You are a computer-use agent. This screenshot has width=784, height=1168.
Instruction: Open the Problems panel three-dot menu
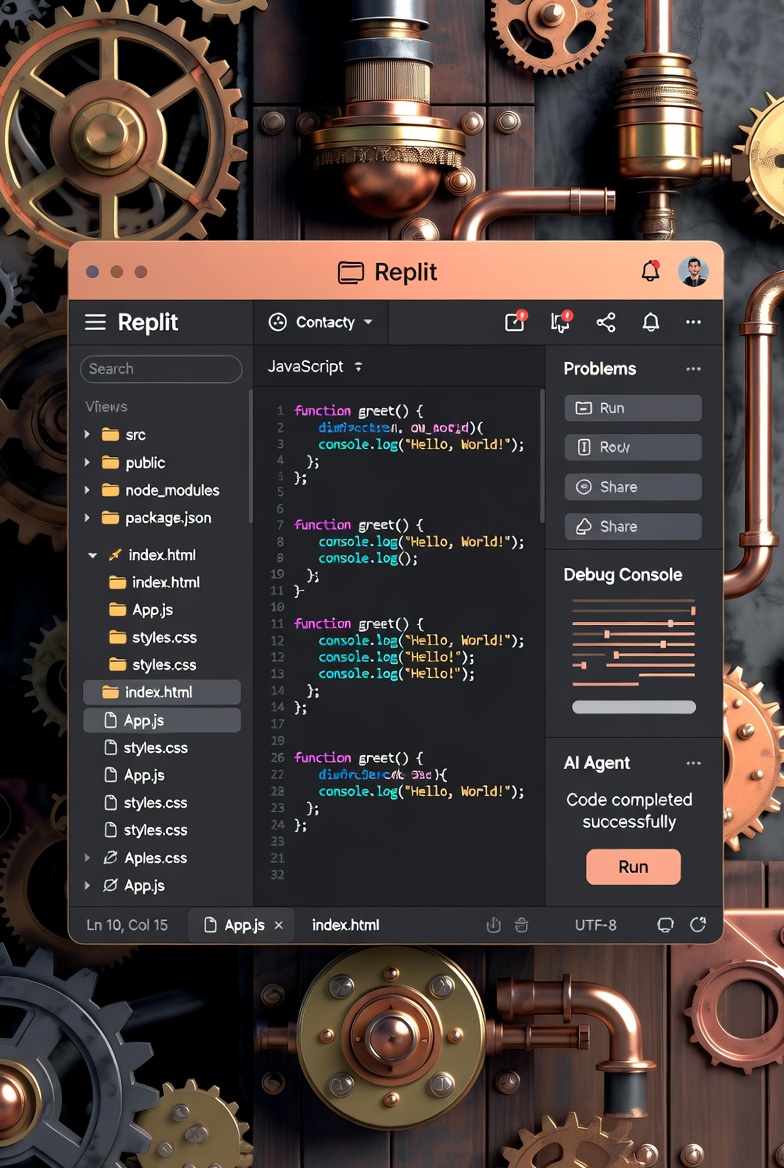(693, 369)
